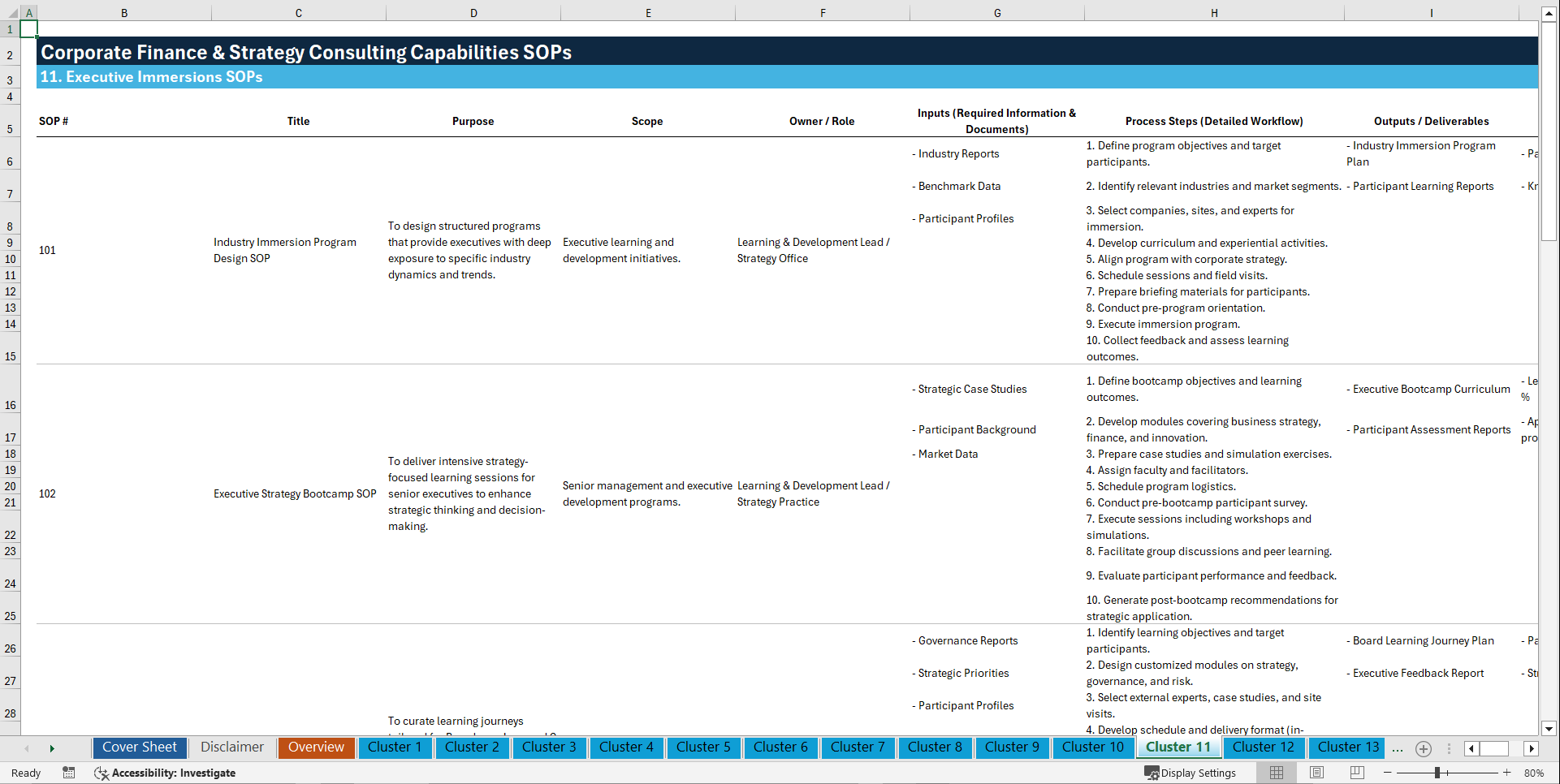Select the Normal view icon

click(1275, 773)
